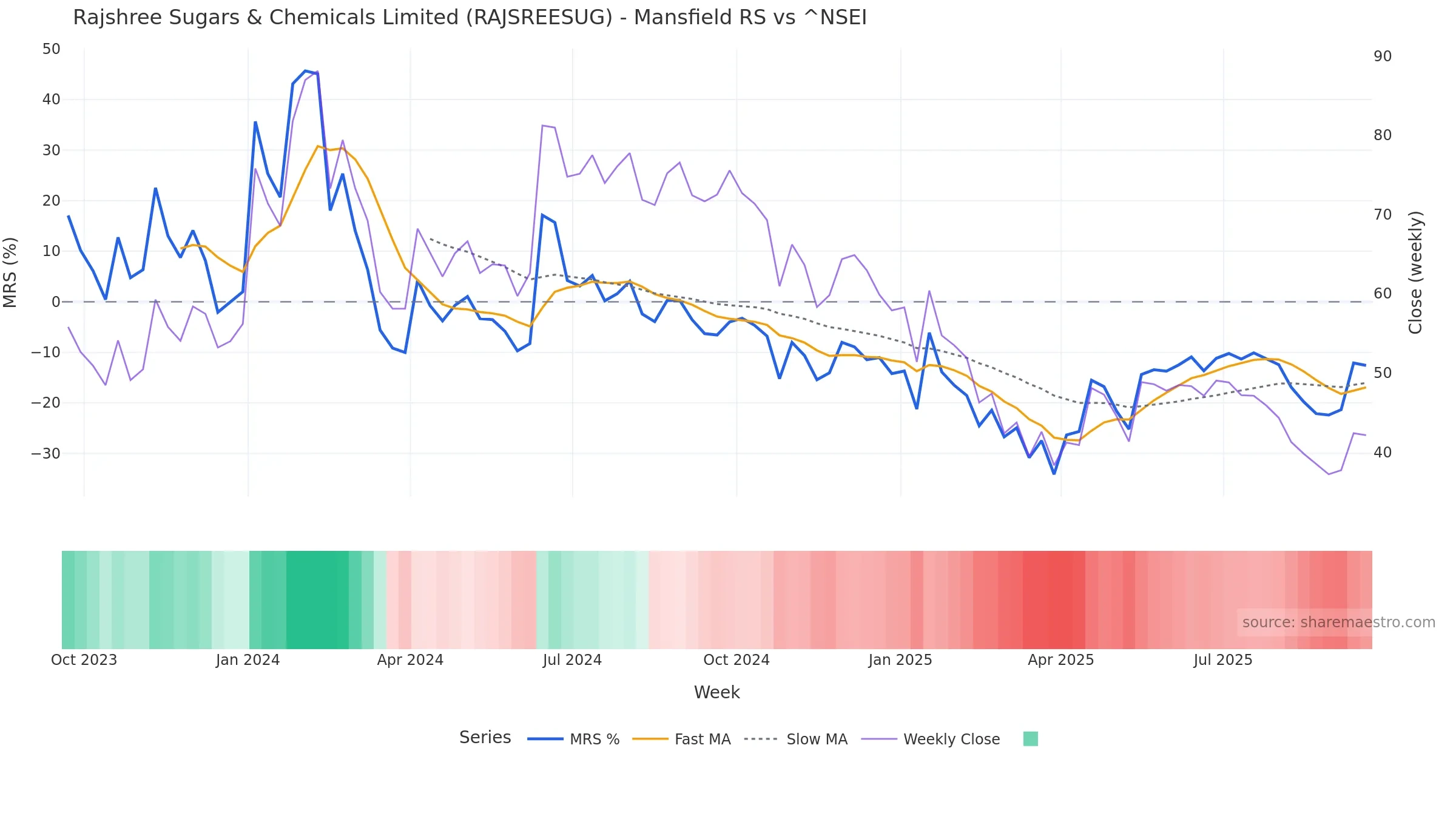The image size is (1456, 819).
Task: Click the 'Oct 2024' axis tick label
Action: point(736,660)
